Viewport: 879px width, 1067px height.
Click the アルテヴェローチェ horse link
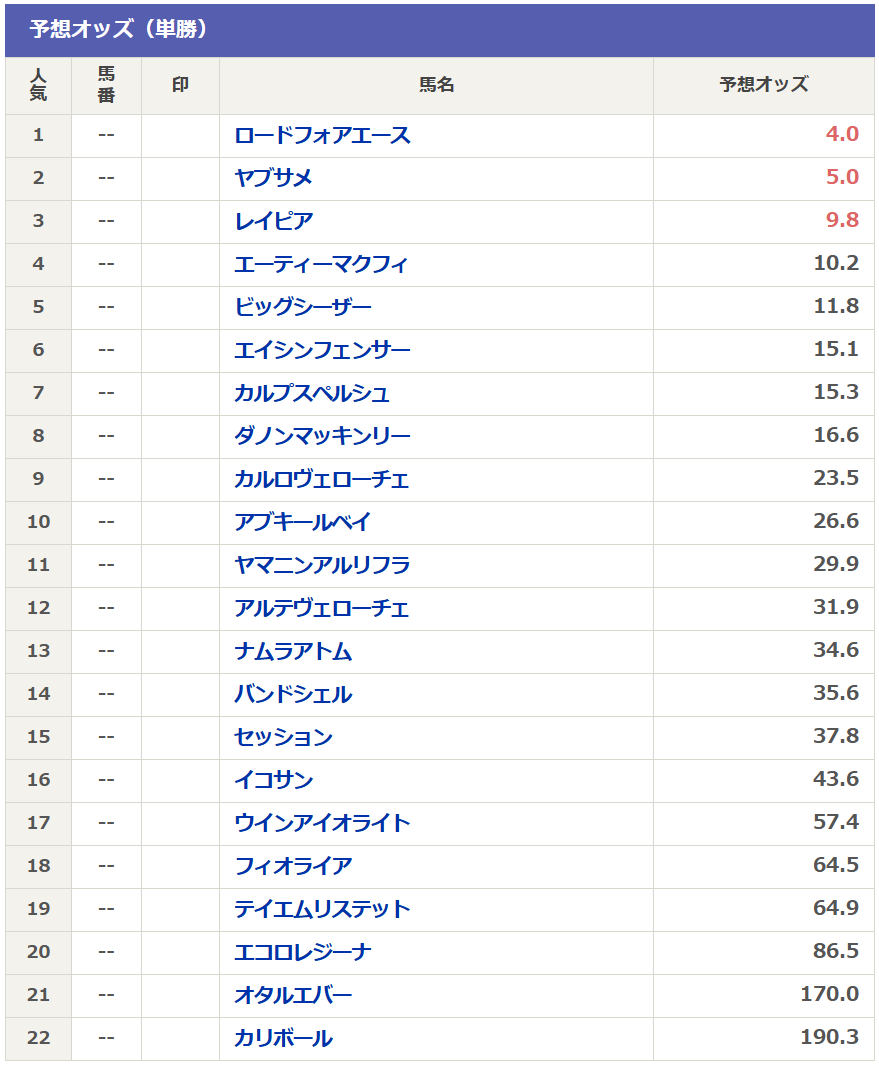coord(321,608)
